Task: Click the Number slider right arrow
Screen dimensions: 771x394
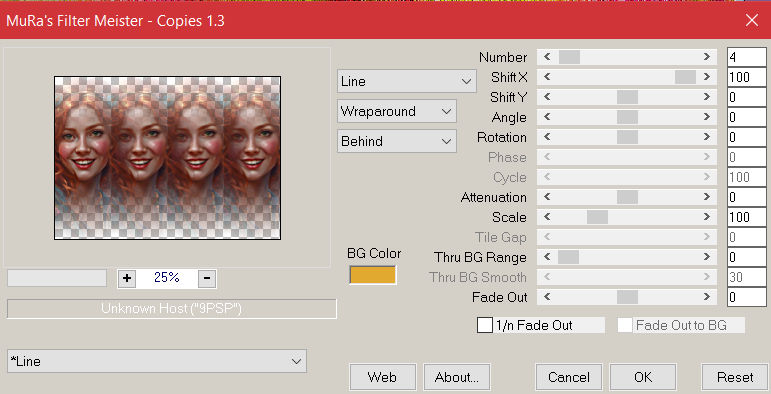Action: pos(707,57)
